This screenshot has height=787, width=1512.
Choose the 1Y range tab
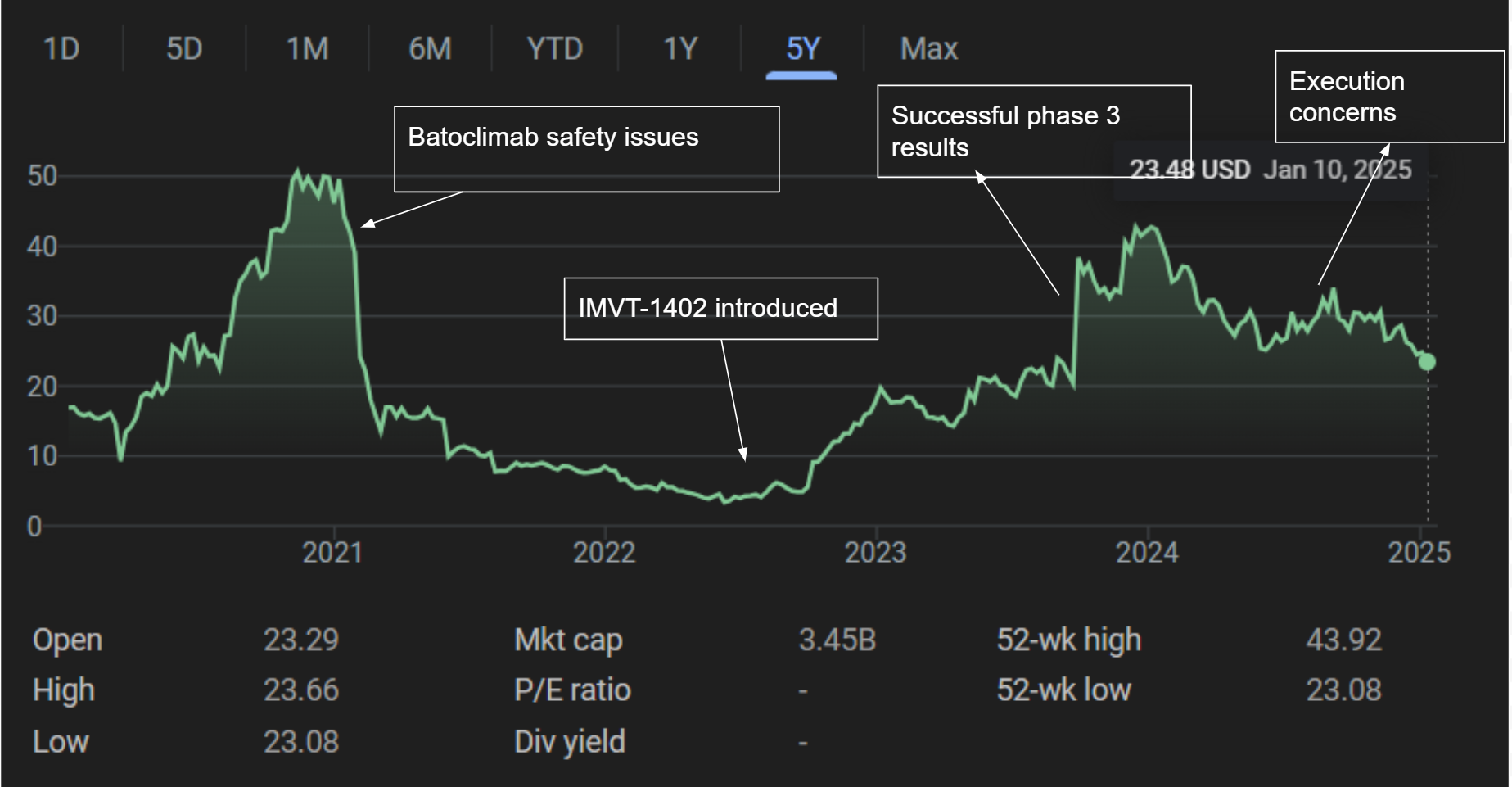[x=680, y=48]
